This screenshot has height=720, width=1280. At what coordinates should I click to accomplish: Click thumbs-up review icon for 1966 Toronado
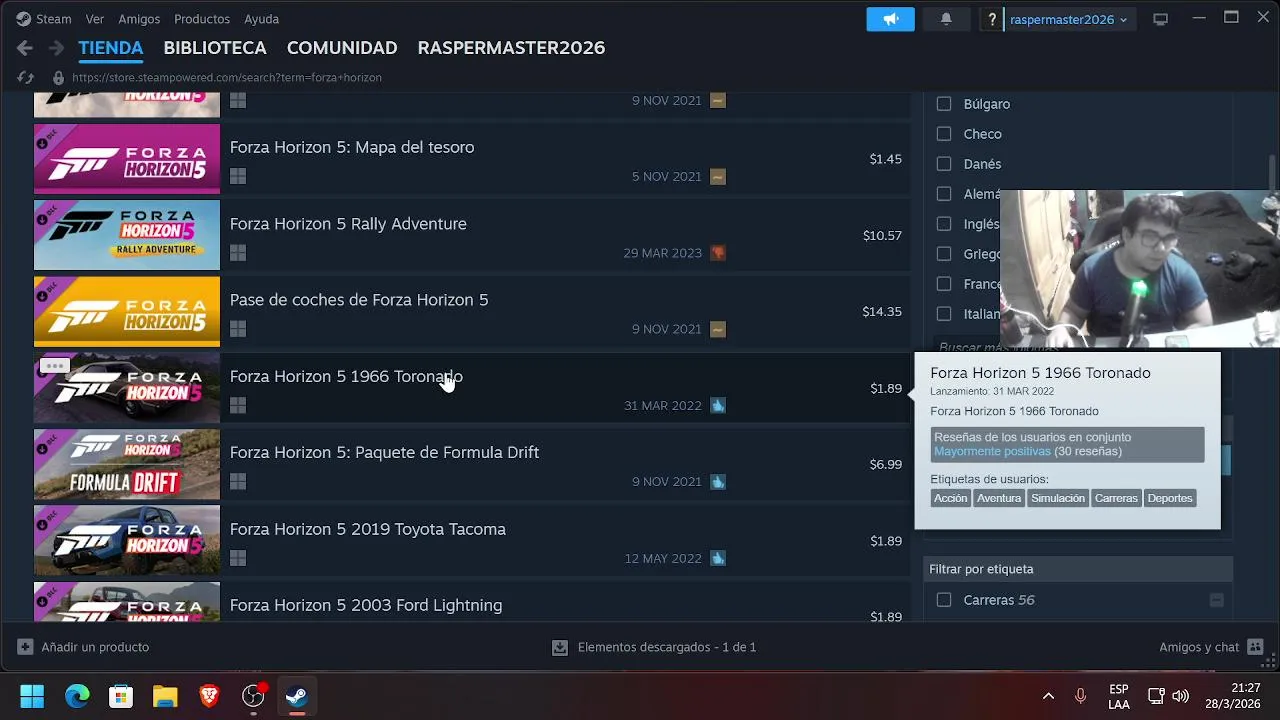(x=718, y=405)
